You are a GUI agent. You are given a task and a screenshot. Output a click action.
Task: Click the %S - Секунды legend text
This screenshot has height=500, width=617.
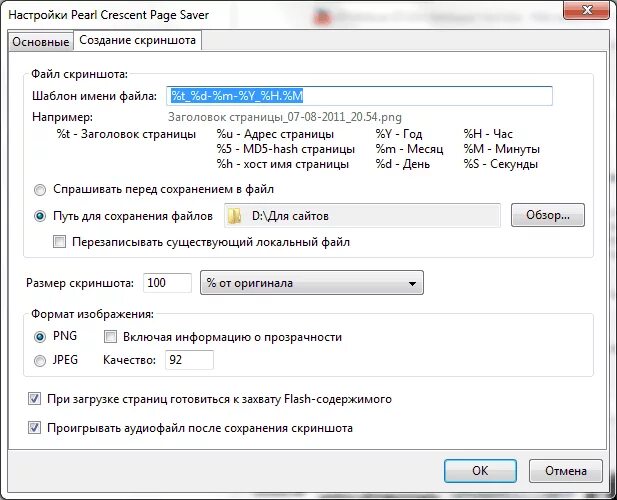click(x=501, y=164)
